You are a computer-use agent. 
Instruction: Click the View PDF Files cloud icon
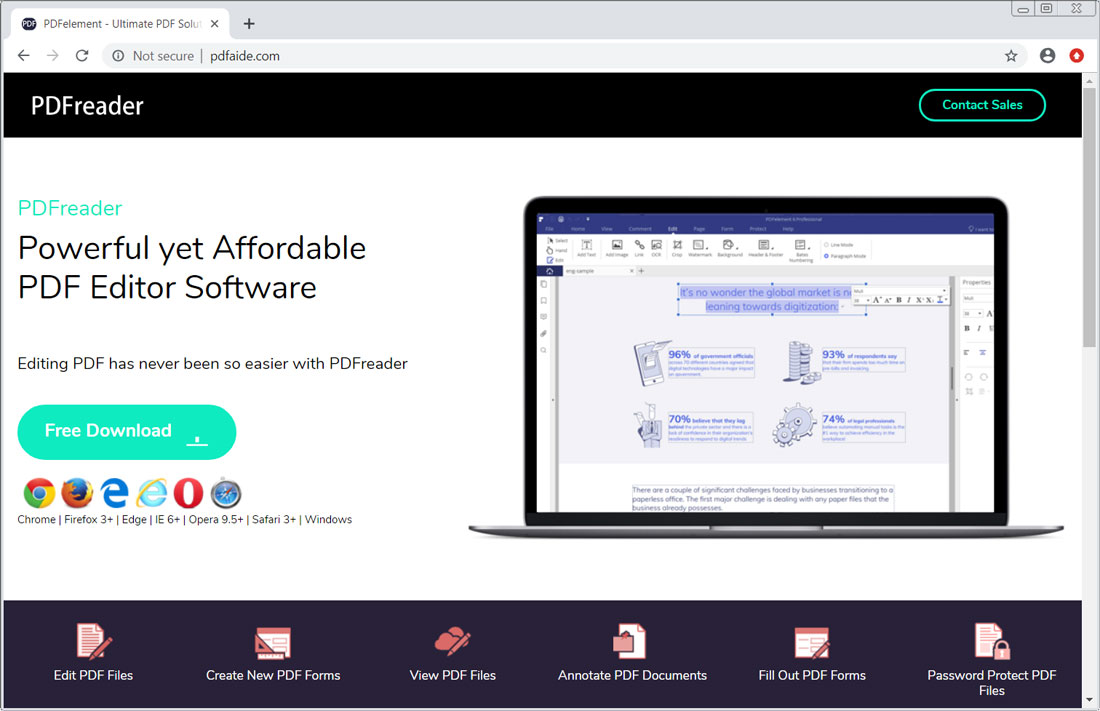click(x=452, y=640)
